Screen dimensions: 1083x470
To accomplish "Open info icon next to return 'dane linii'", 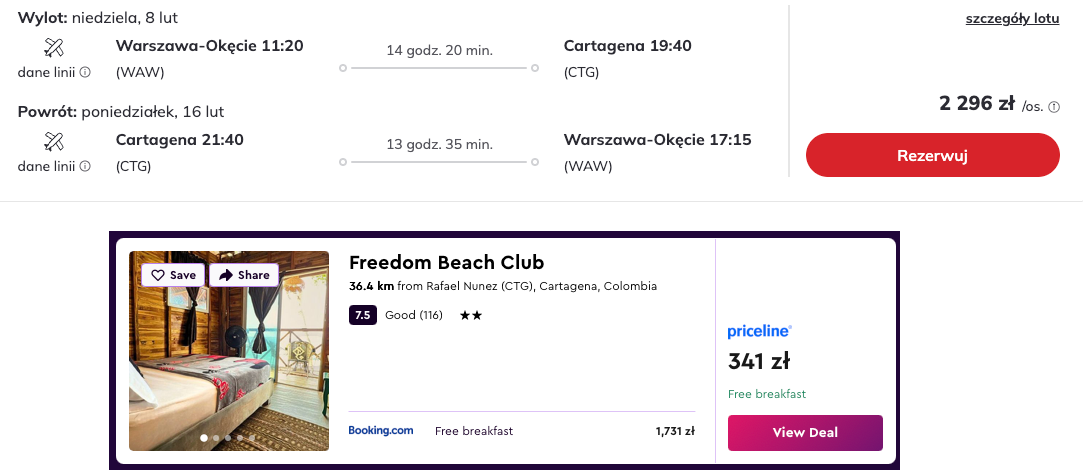I will (x=85, y=166).
